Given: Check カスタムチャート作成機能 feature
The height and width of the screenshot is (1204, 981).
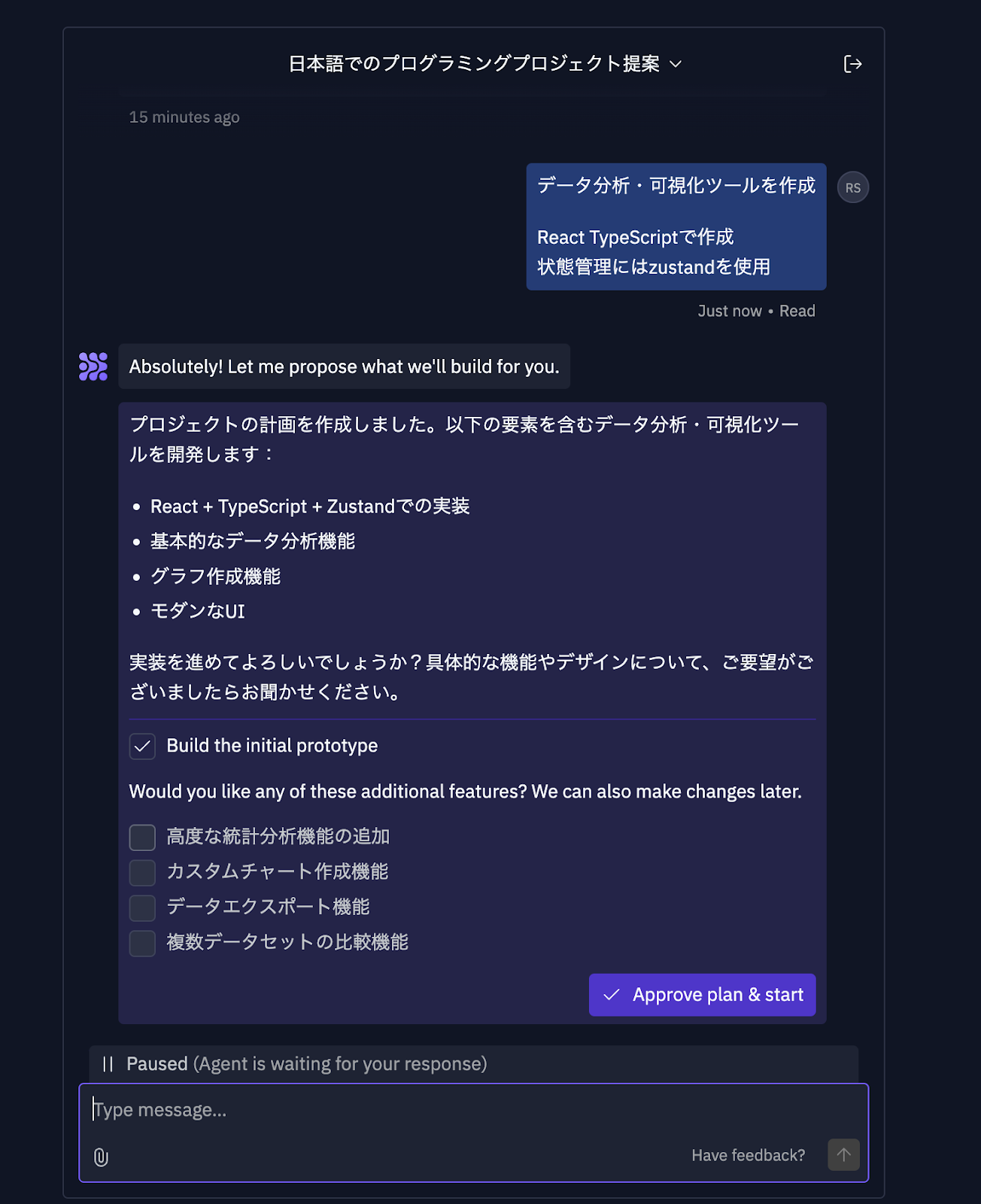Looking at the screenshot, I should click(142, 873).
